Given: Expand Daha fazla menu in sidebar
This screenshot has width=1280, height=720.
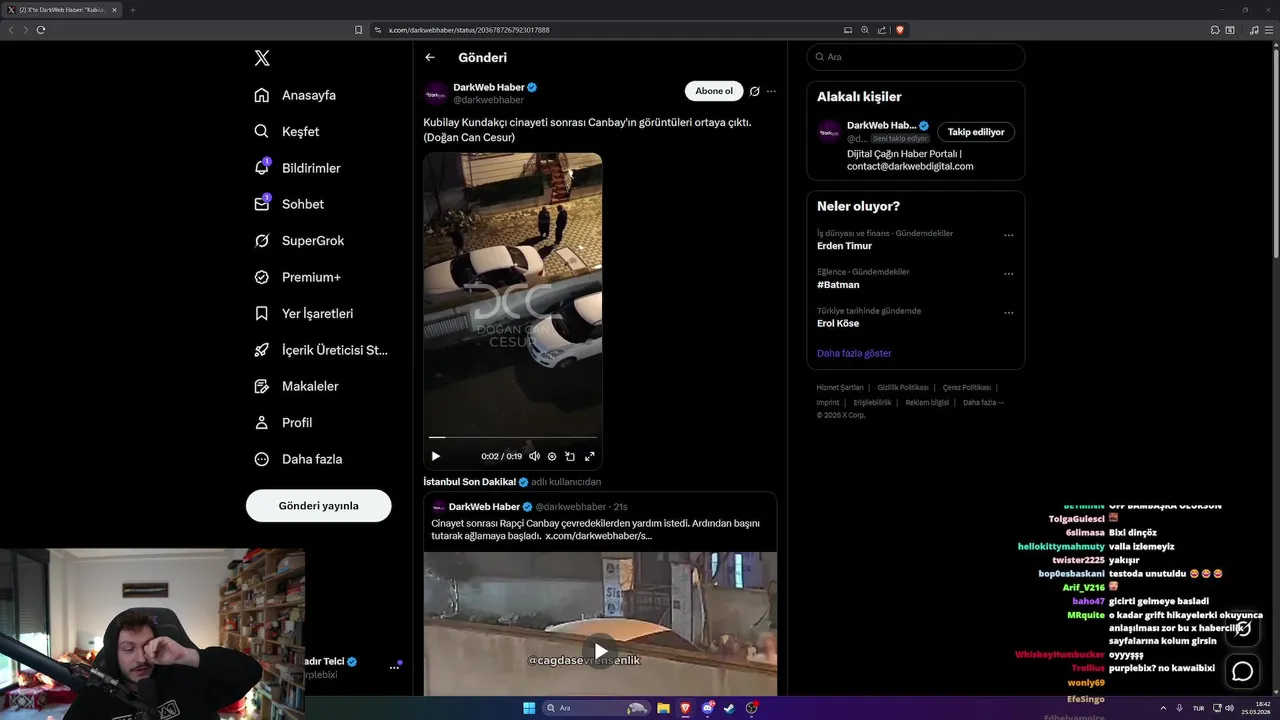Looking at the screenshot, I should pyautogui.click(x=298, y=459).
